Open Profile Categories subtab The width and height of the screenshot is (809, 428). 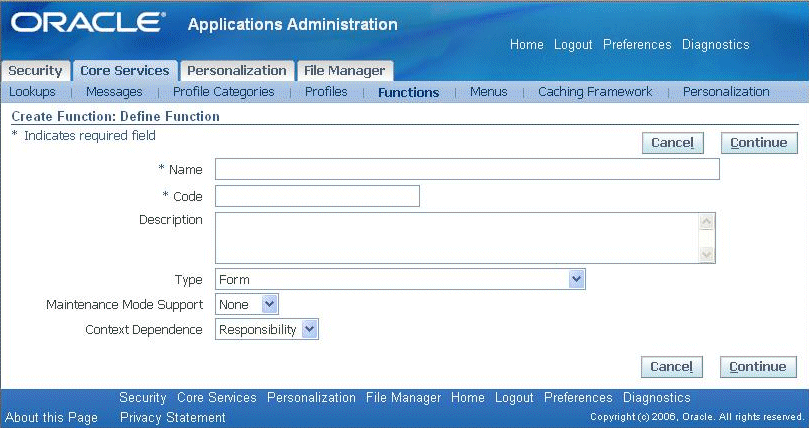coord(223,92)
